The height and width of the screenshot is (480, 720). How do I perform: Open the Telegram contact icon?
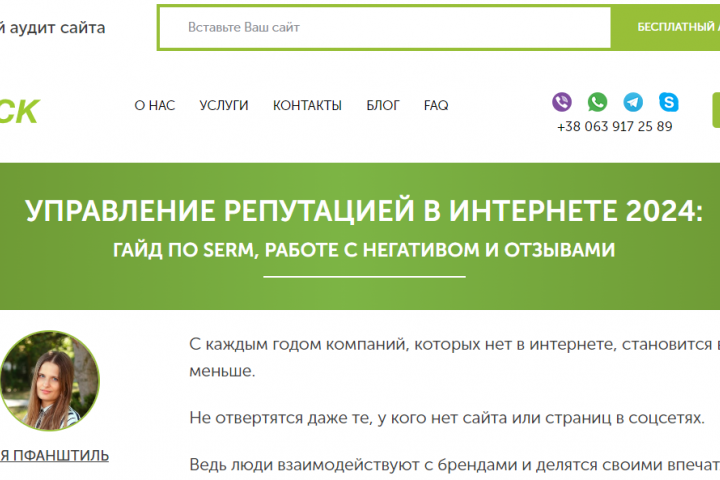coord(633,102)
